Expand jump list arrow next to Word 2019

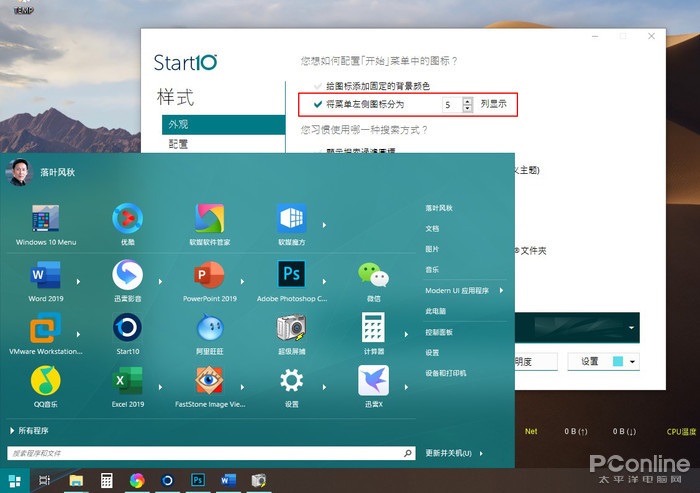[x=78, y=282]
